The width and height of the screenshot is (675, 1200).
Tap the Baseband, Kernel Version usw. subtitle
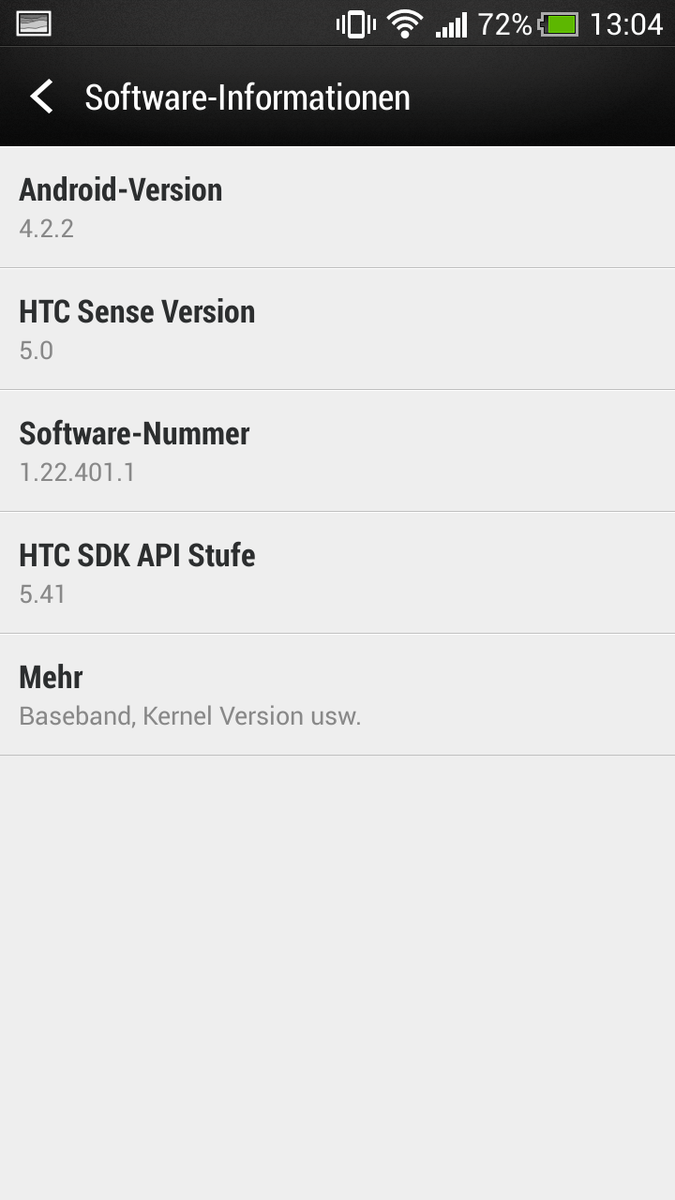pyautogui.click(x=190, y=717)
